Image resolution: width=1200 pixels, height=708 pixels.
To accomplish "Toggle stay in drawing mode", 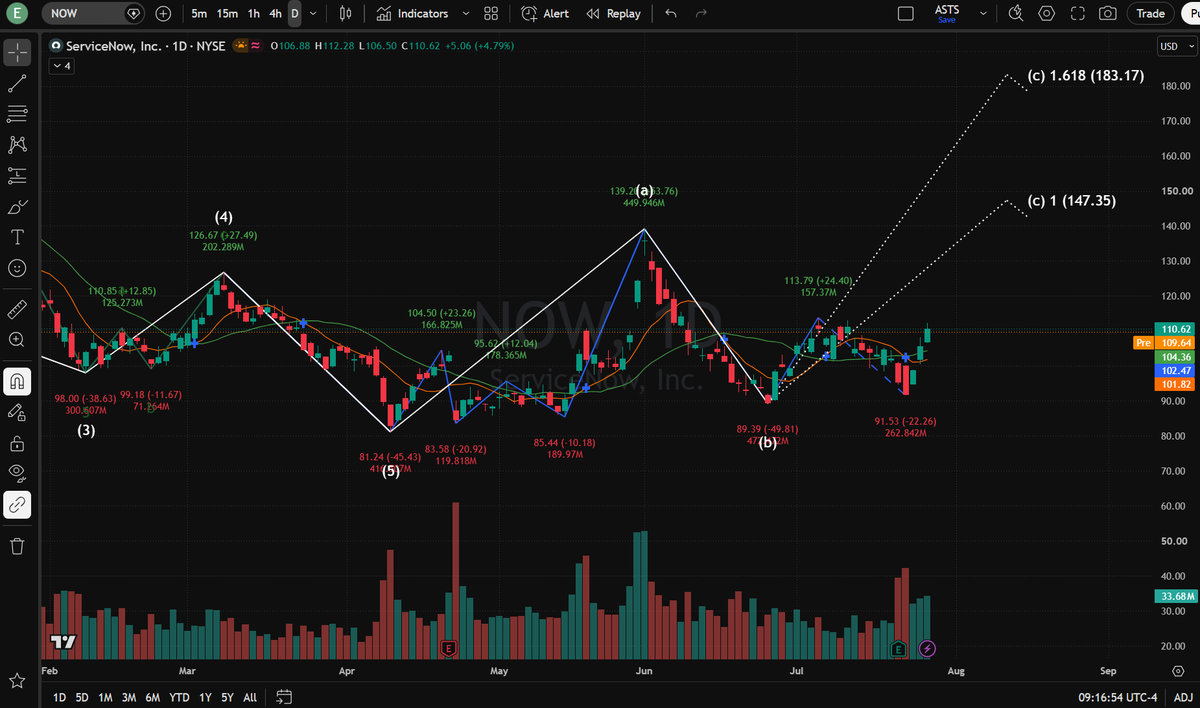I will tap(17, 411).
